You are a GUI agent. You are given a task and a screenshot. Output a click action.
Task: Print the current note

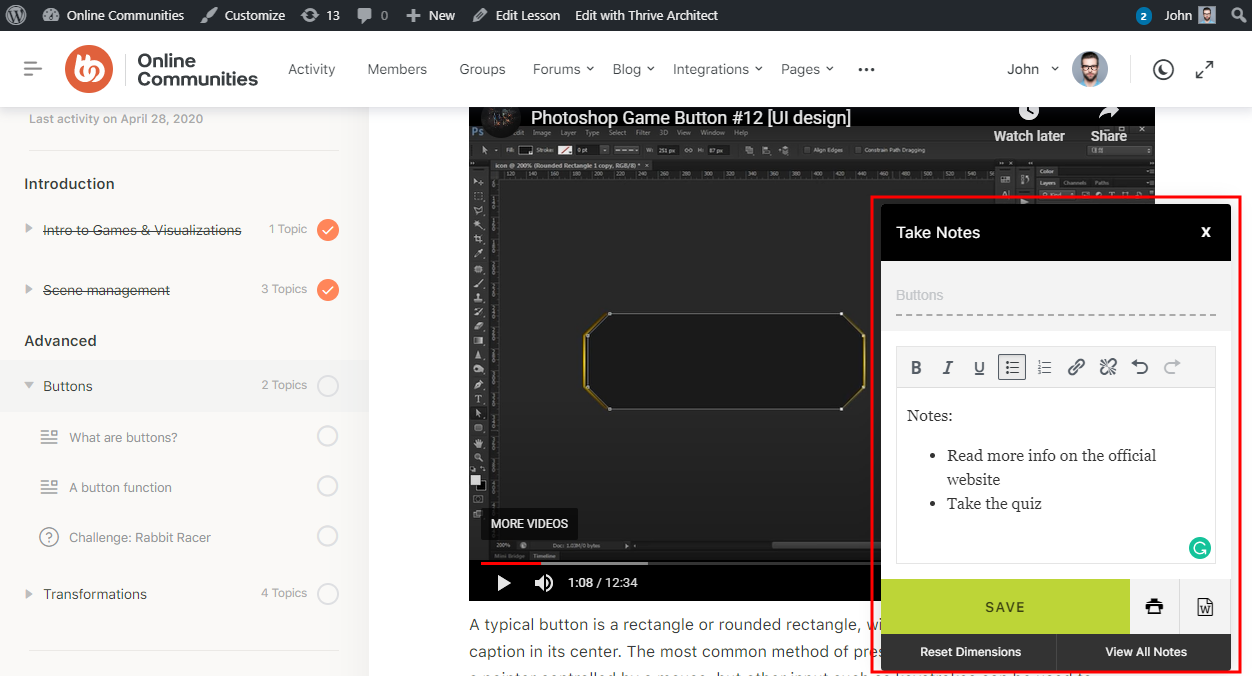click(x=1154, y=606)
